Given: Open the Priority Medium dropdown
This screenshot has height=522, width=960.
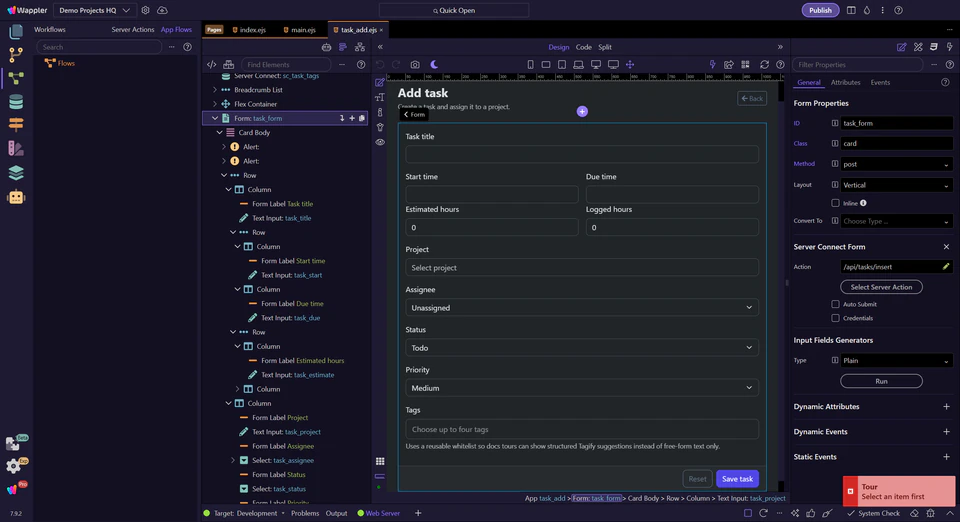Looking at the screenshot, I should [582, 388].
